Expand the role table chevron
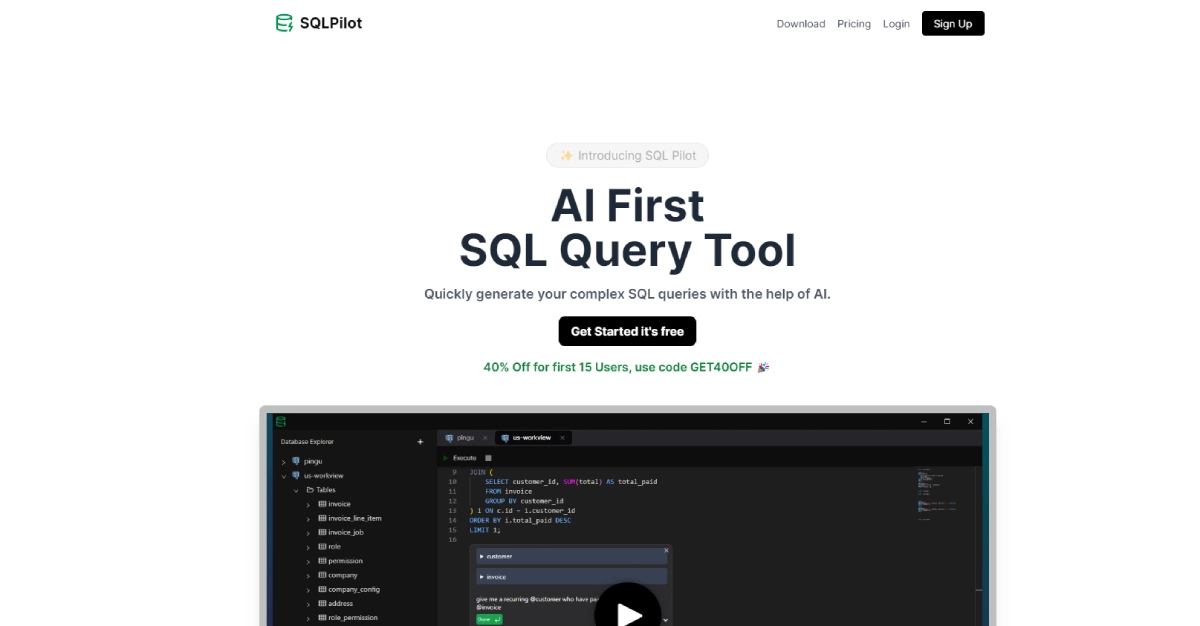The width and height of the screenshot is (1200, 626). coord(308,547)
